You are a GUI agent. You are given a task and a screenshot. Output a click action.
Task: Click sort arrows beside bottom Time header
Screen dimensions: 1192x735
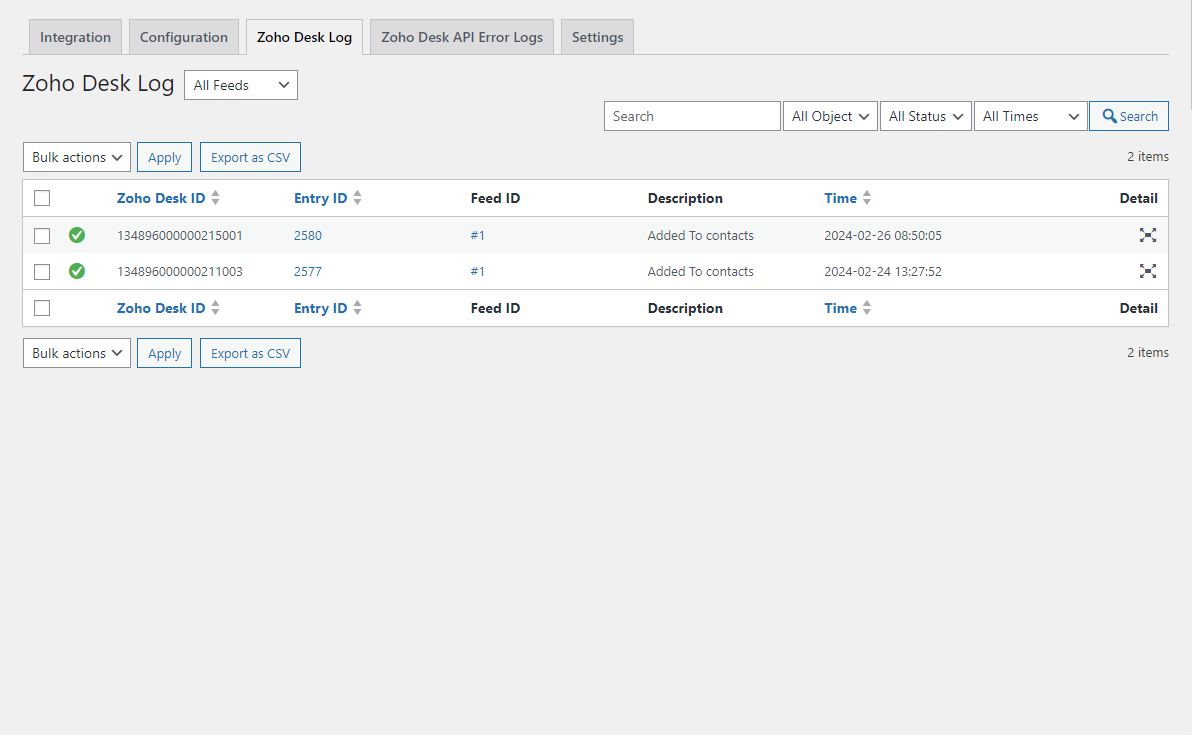pyautogui.click(x=867, y=308)
